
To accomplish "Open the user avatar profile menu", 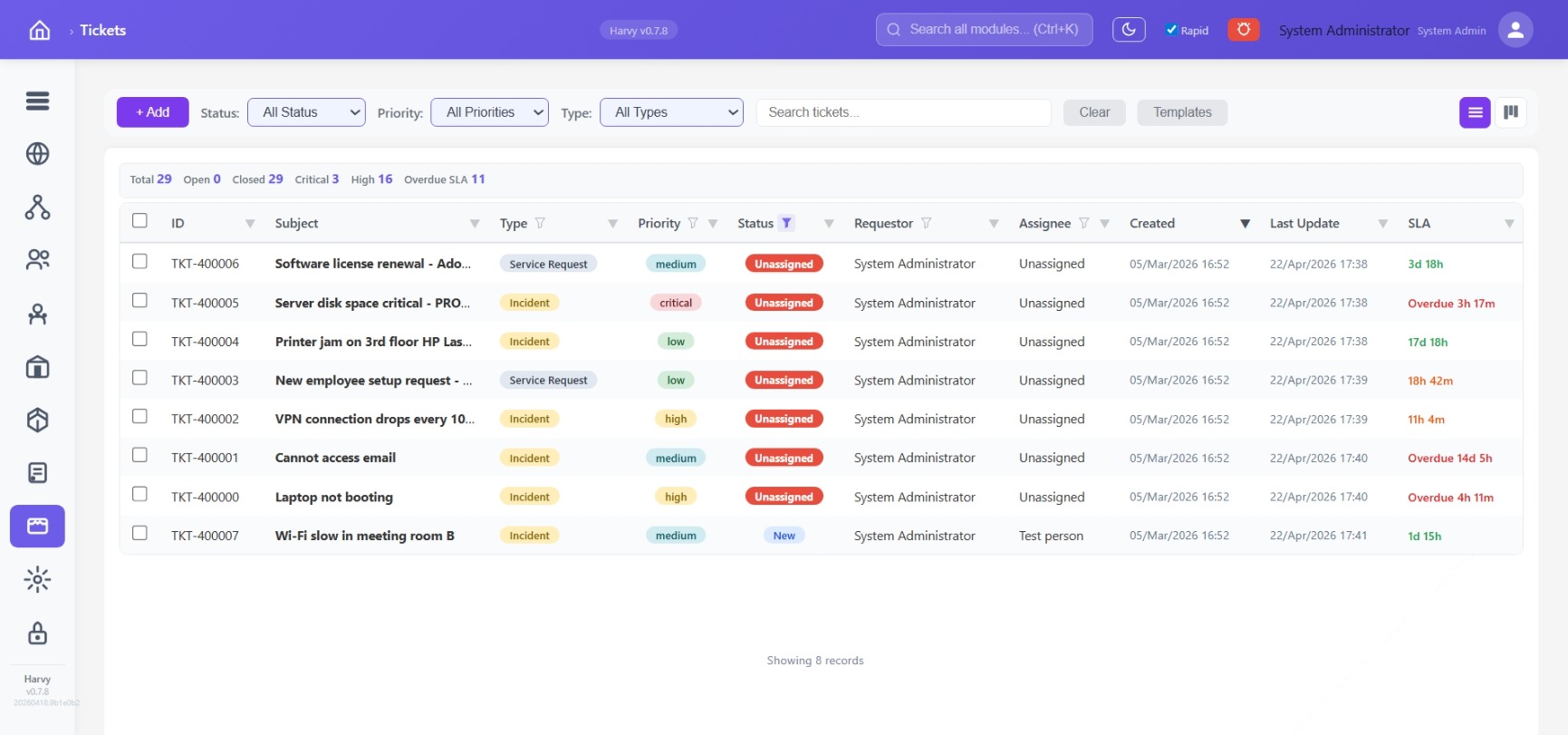I will coord(1515,30).
